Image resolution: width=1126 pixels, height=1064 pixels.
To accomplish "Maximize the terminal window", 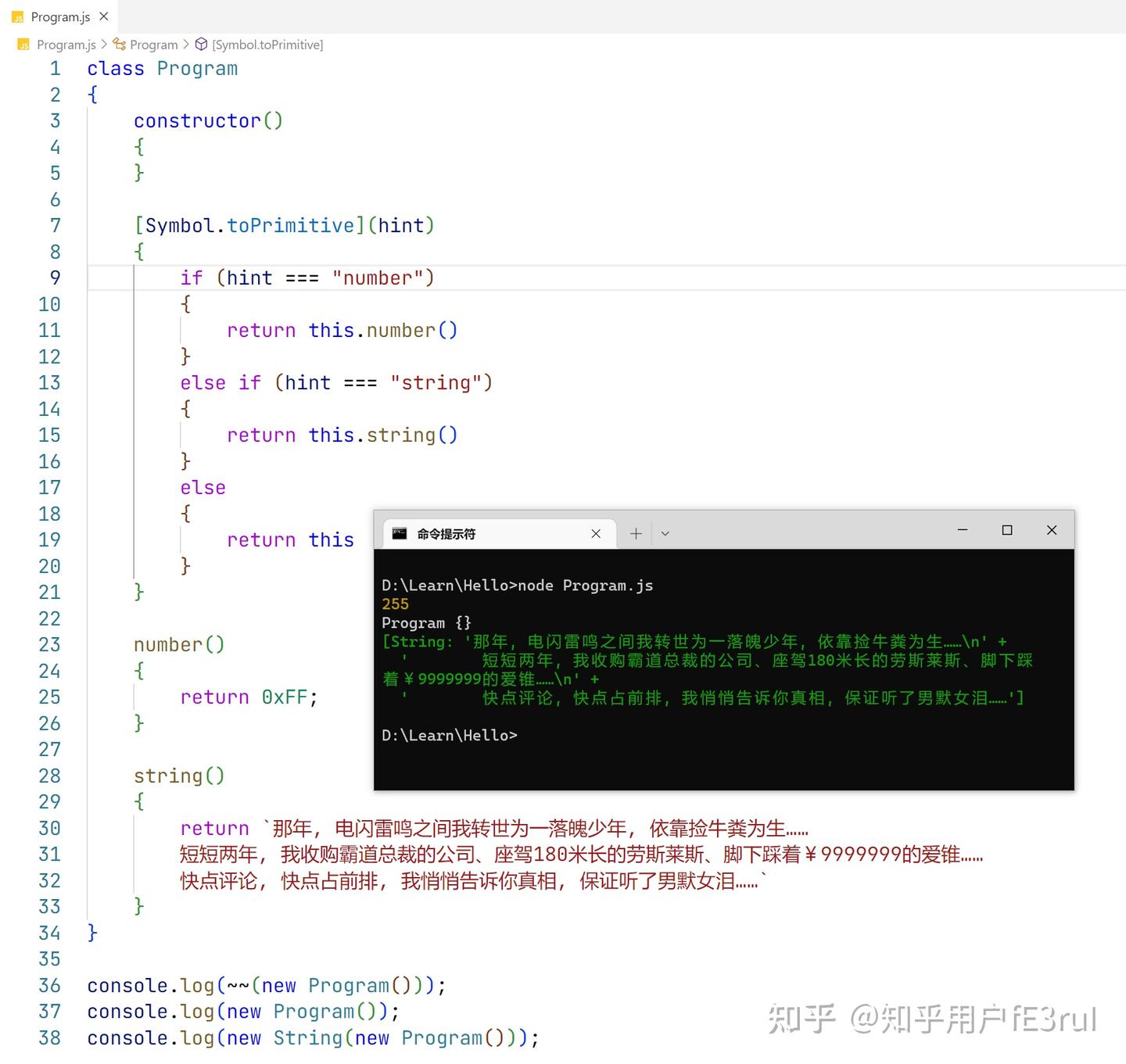I will pyautogui.click(x=1007, y=530).
